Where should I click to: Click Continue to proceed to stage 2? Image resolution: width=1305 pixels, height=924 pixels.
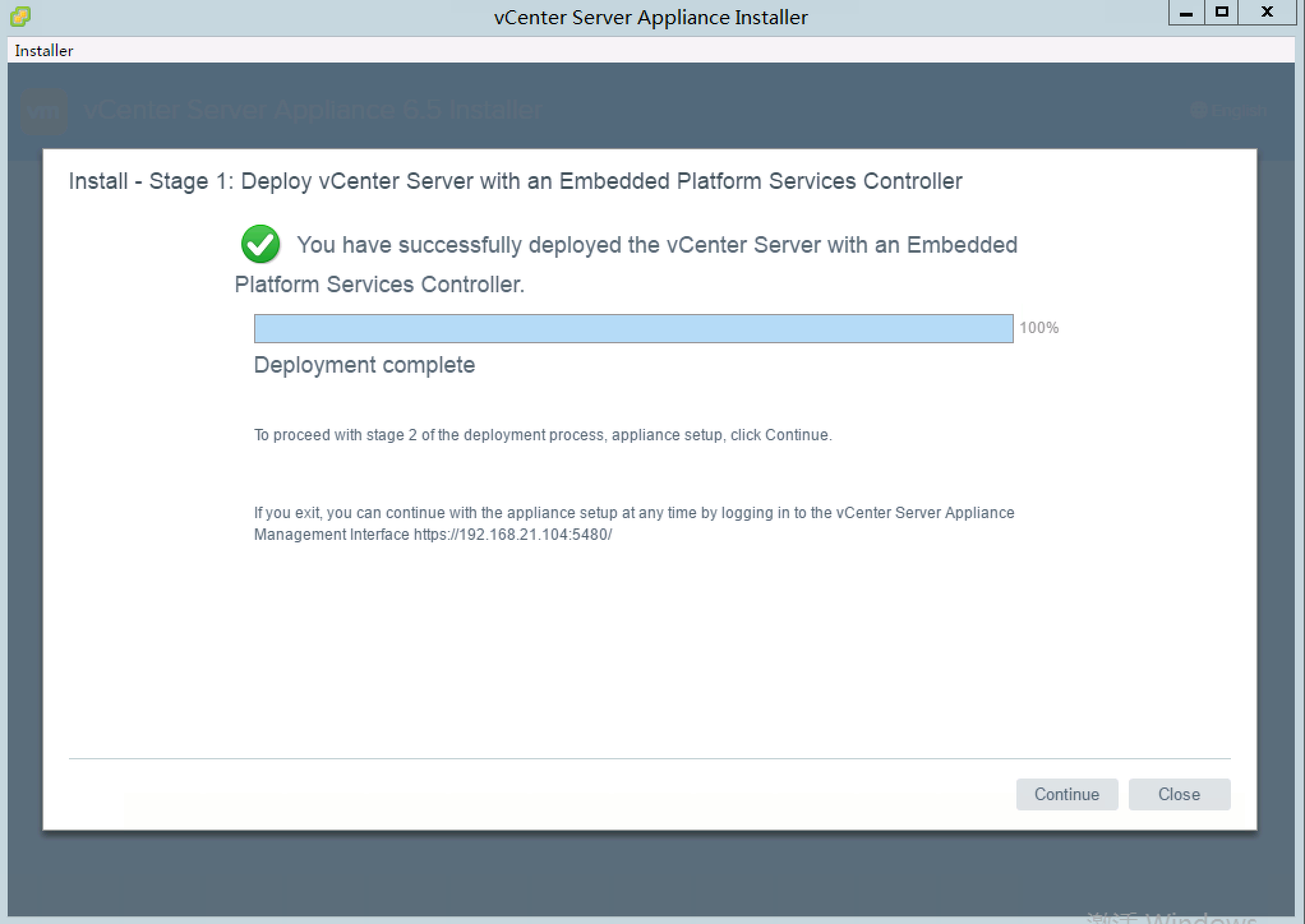click(x=1067, y=794)
